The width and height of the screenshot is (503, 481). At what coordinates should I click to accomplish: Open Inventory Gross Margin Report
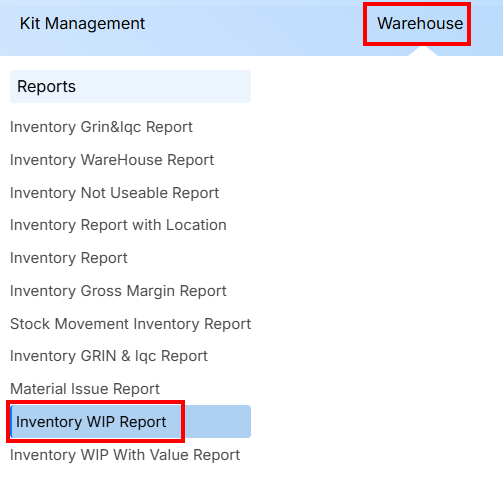click(x=118, y=291)
